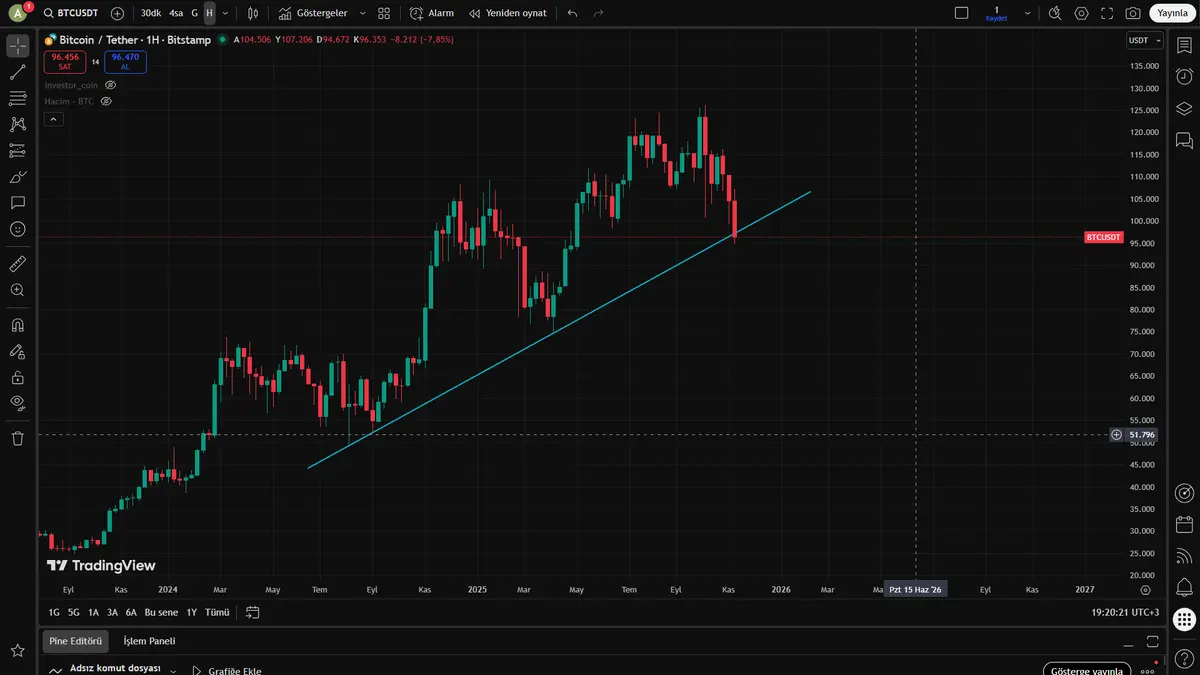The height and width of the screenshot is (675, 1200).
Task: Open the watchlist panel in right sidebar
Action: 1184,45
